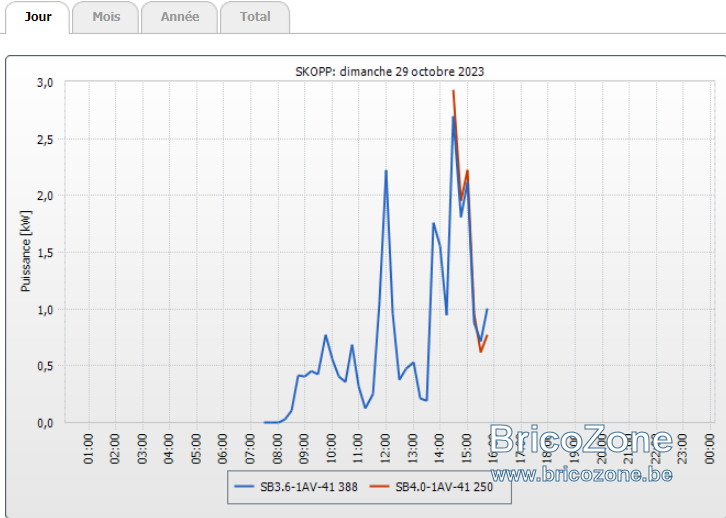Click the 02:00 time label
This screenshot has height=518, width=726.
(x=115, y=449)
